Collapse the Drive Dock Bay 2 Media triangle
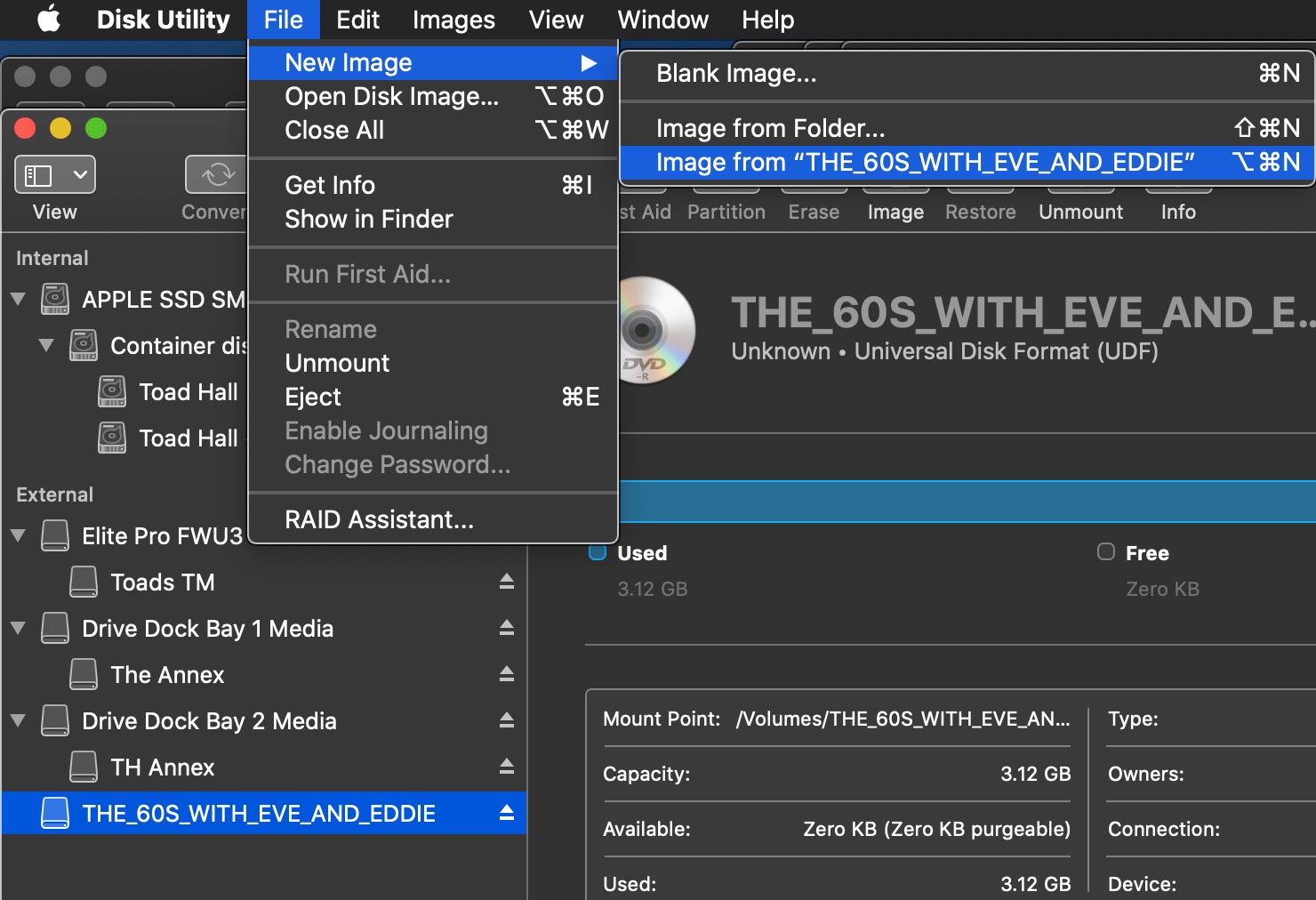This screenshot has width=1316, height=900. [18, 721]
